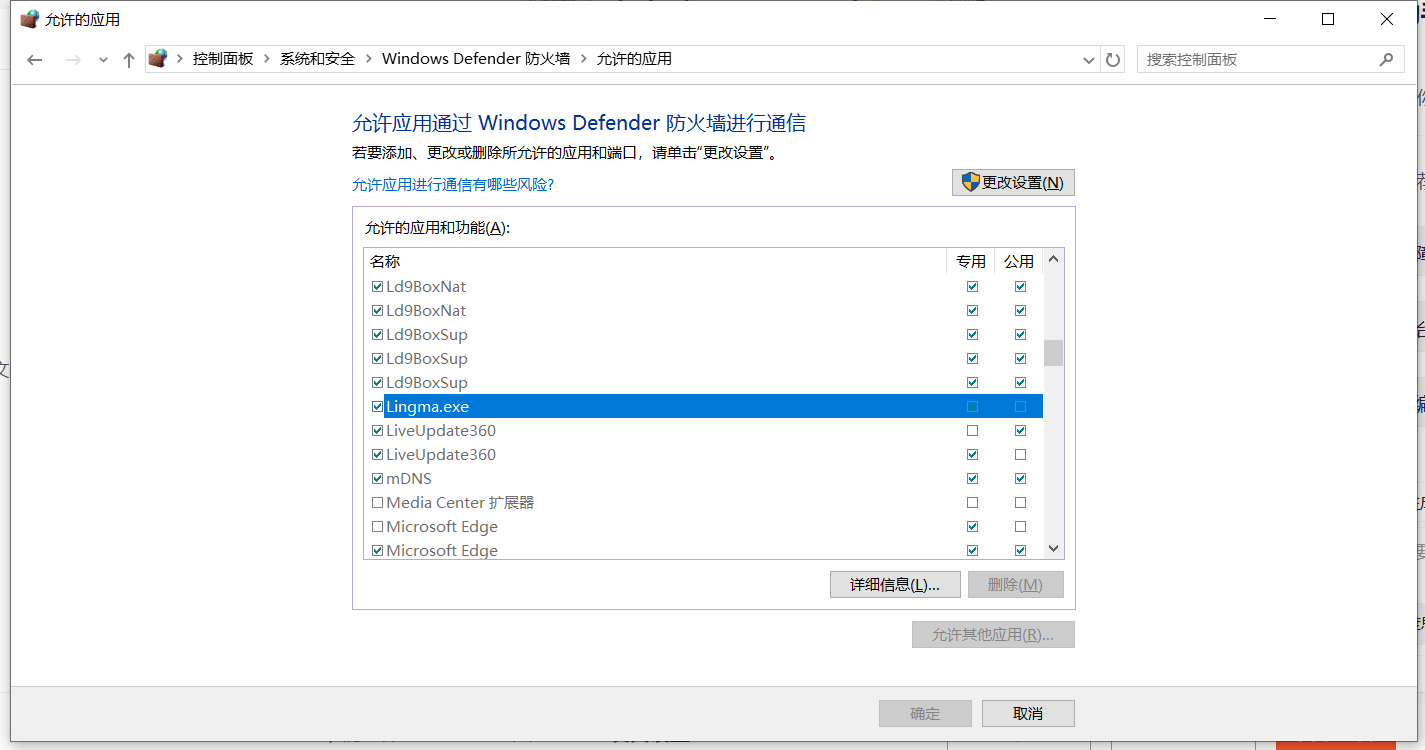Expand chevron after Windows Defender 防火墙 breadcrumb
The height and width of the screenshot is (750, 1425).
[x=584, y=59]
